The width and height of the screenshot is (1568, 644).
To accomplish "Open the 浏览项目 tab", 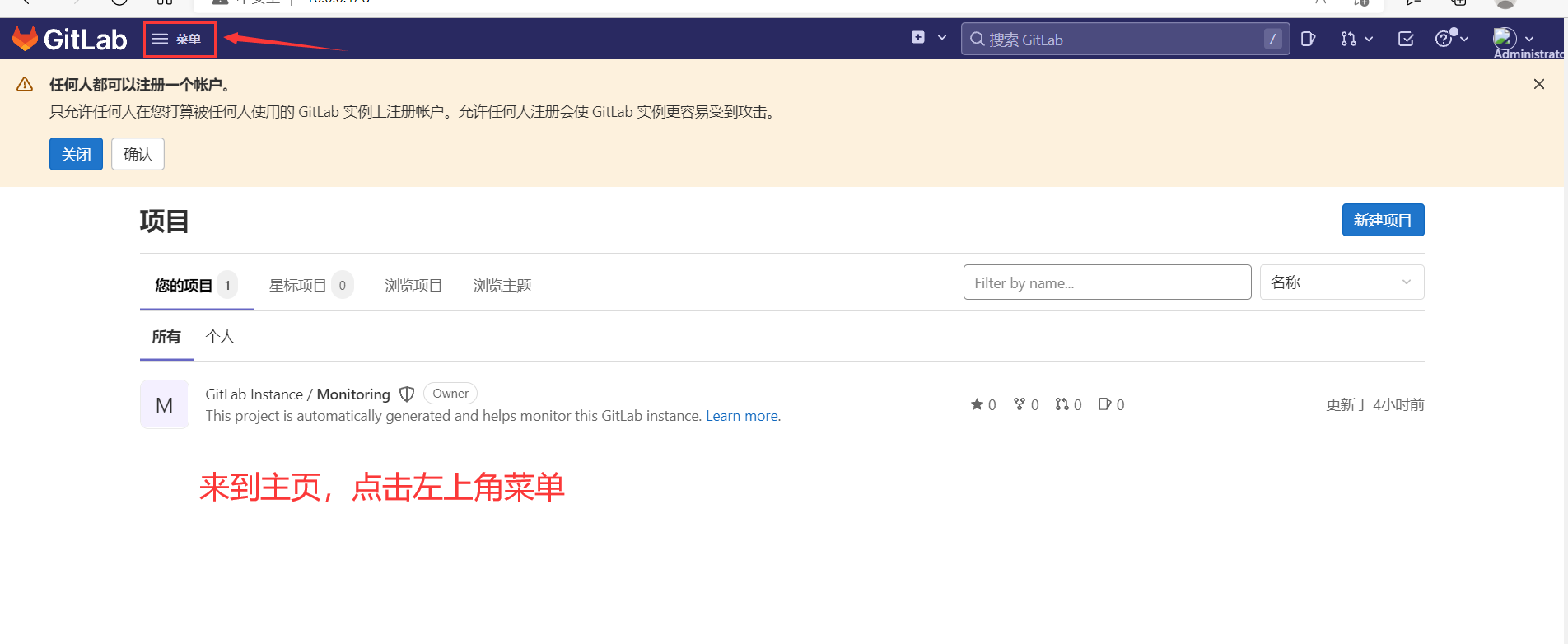I will coord(413,286).
